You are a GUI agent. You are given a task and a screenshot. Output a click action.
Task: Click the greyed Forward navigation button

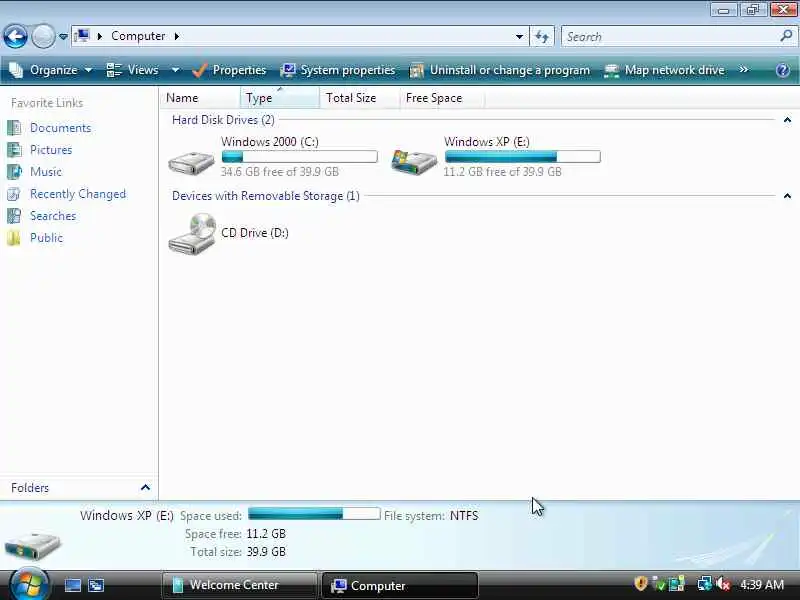point(43,36)
